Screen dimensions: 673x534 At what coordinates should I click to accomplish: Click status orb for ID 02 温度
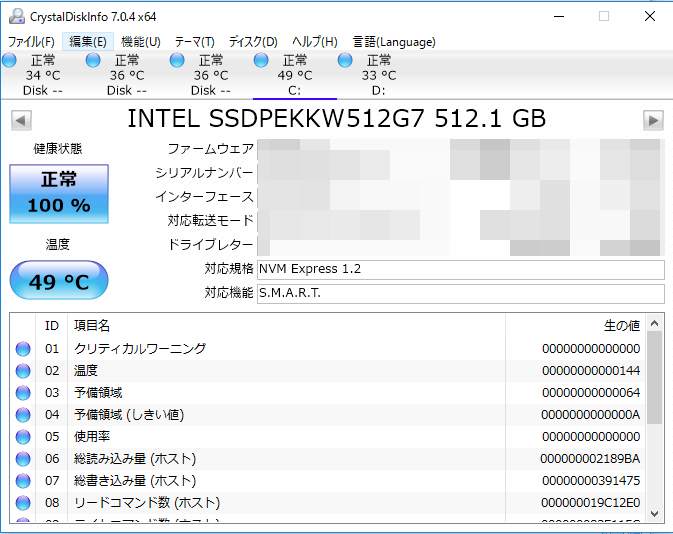[x=23, y=371]
